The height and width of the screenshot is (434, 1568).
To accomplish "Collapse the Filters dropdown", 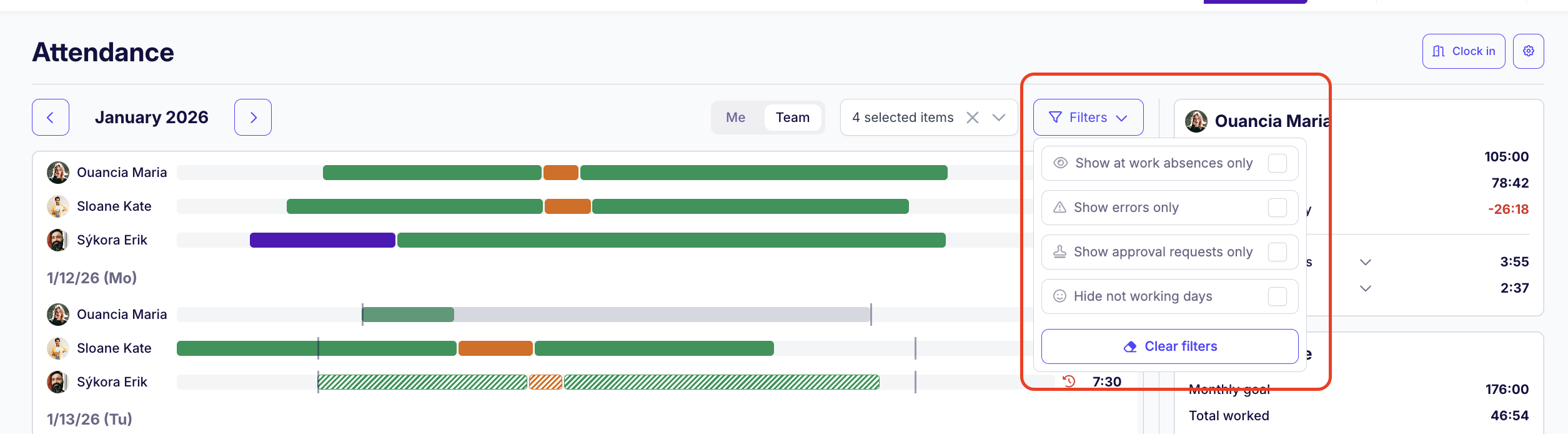I will [x=1088, y=118].
